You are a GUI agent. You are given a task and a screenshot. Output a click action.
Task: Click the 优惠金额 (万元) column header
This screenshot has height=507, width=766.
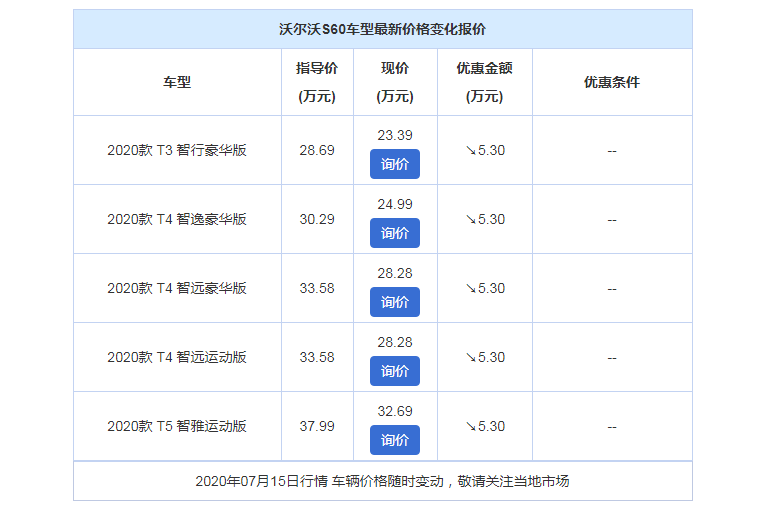pyautogui.click(x=484, y=82)
